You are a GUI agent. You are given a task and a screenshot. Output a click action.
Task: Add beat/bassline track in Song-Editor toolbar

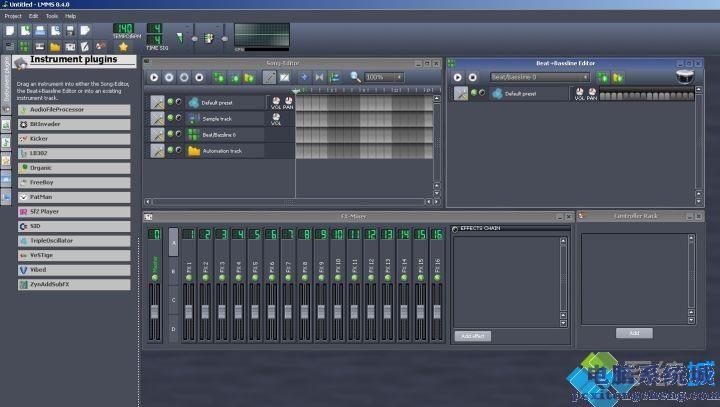coord(219,78)
